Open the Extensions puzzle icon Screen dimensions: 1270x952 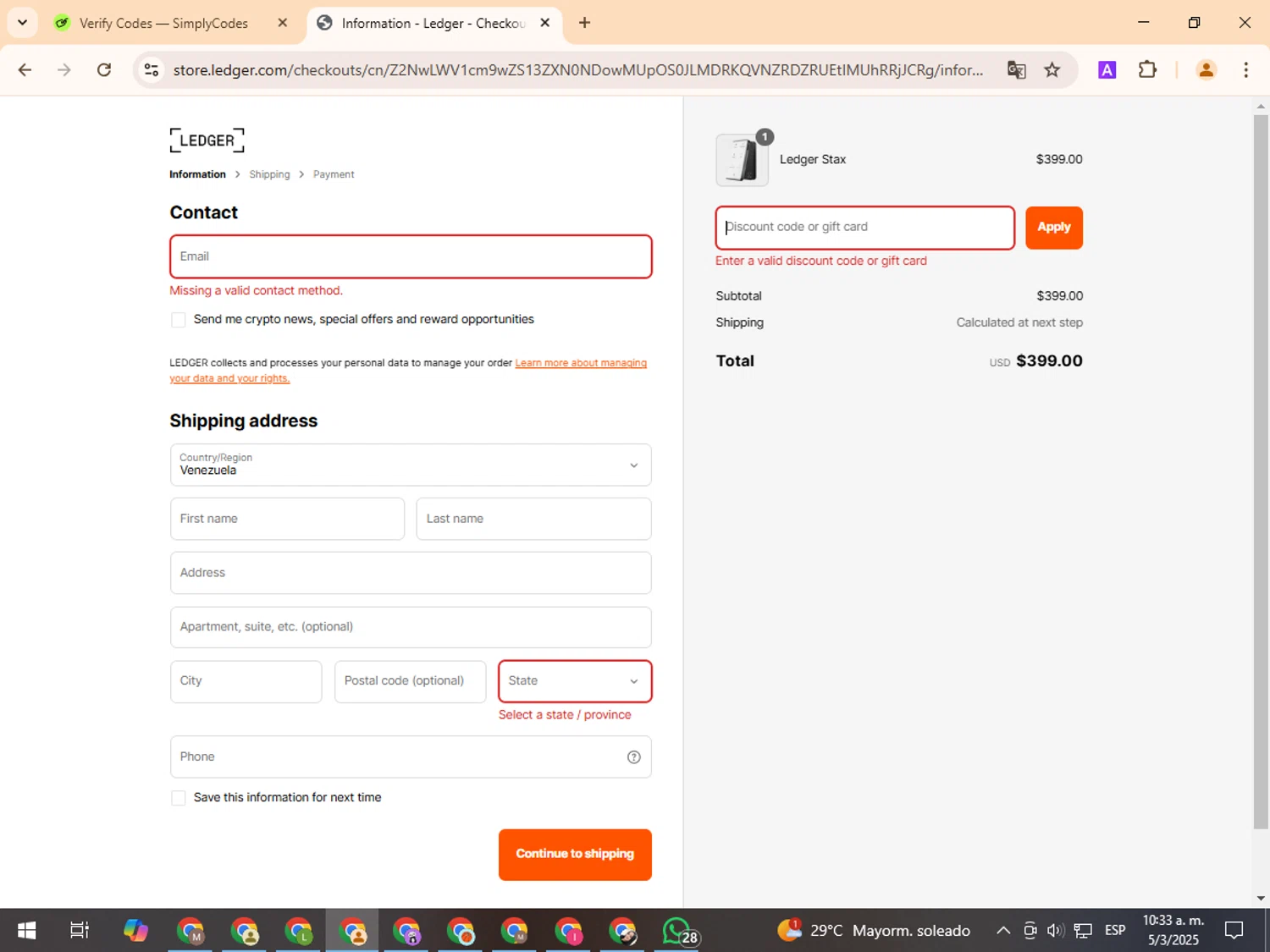(x=1147, y=70)
